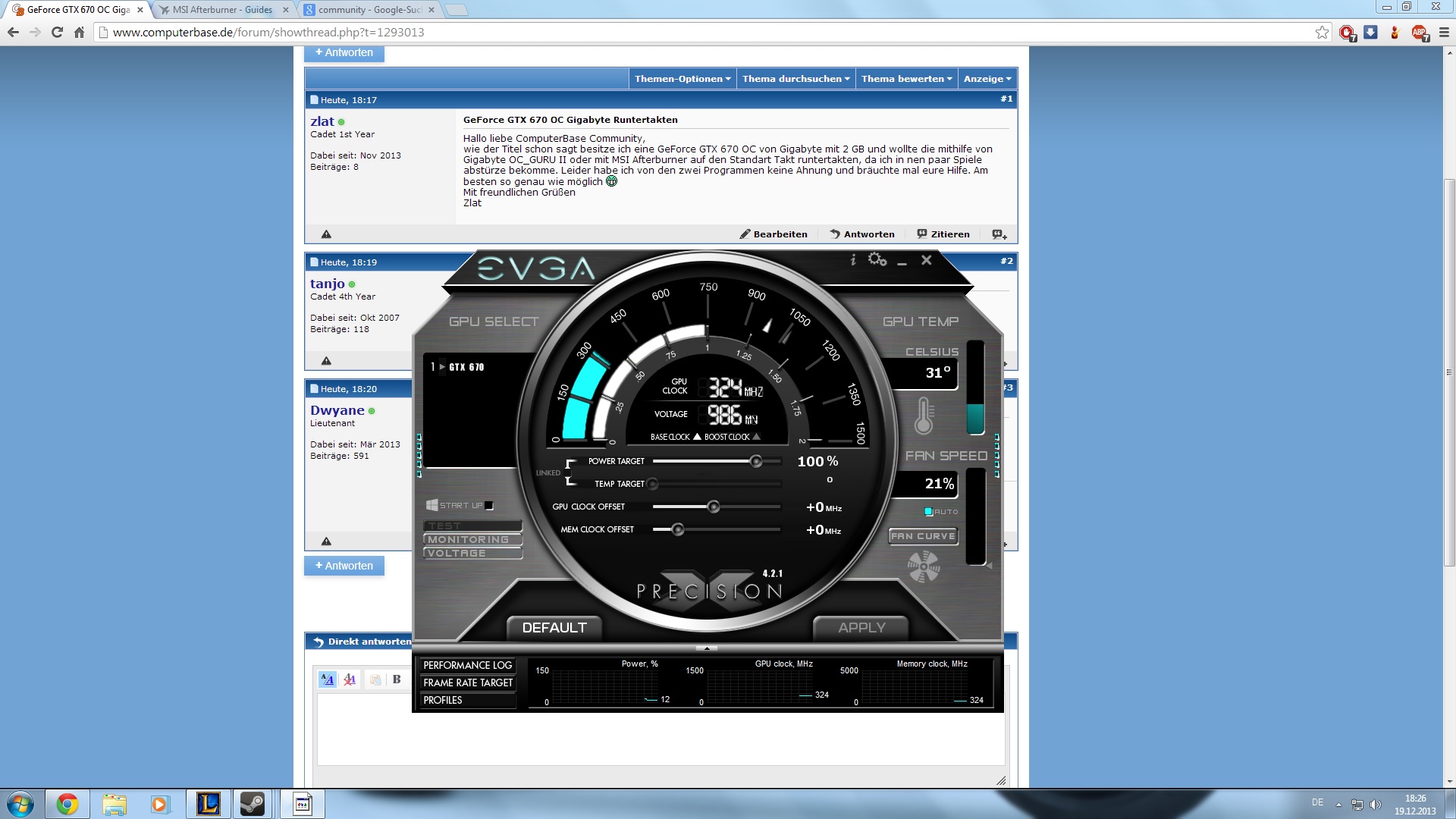Open League of Legends in taskbar
This screenshot has height=819, width=1456.
coord(208,804)
